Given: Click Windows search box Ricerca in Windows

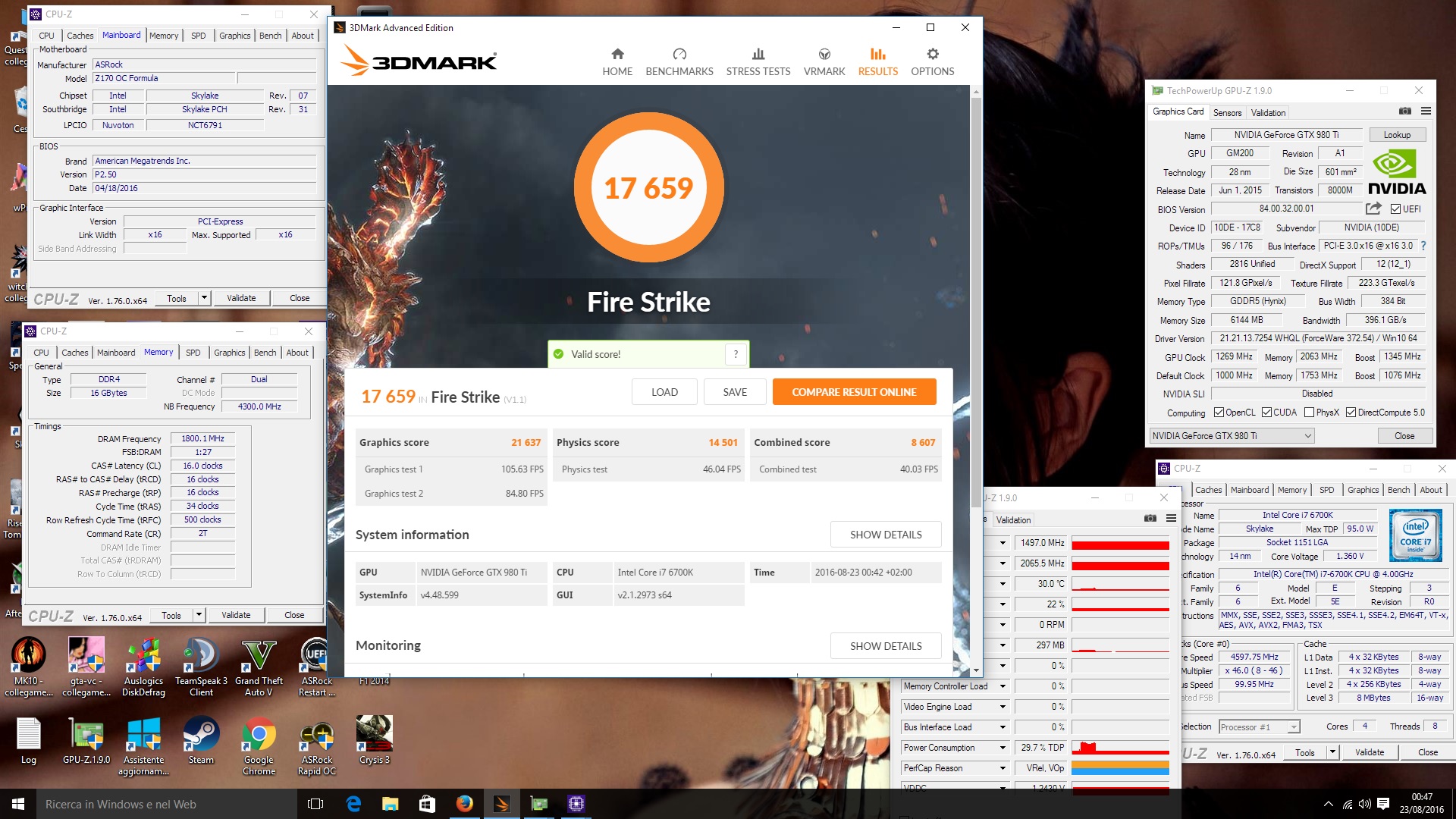Looking at the screenshot, I should (167, 804).
